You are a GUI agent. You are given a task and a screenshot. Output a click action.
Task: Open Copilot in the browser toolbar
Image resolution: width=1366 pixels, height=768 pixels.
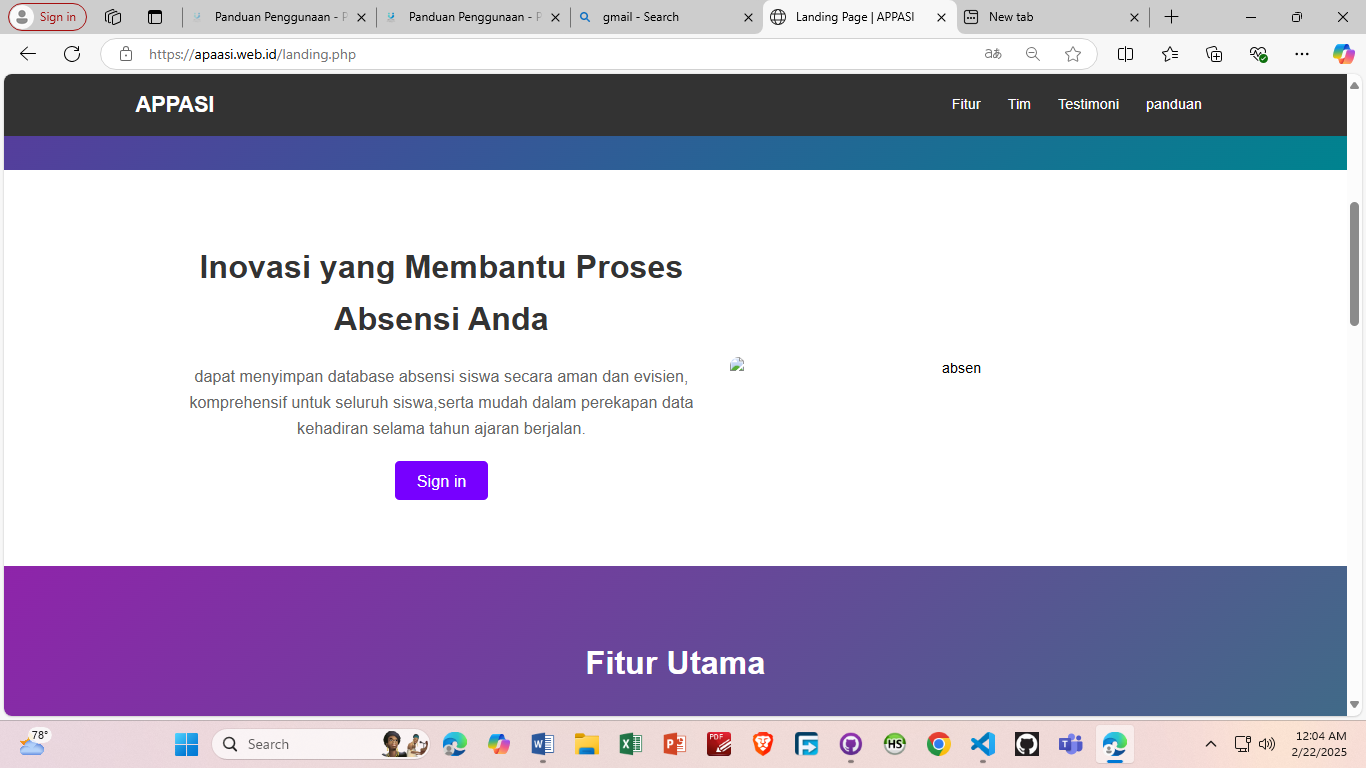1344,54
